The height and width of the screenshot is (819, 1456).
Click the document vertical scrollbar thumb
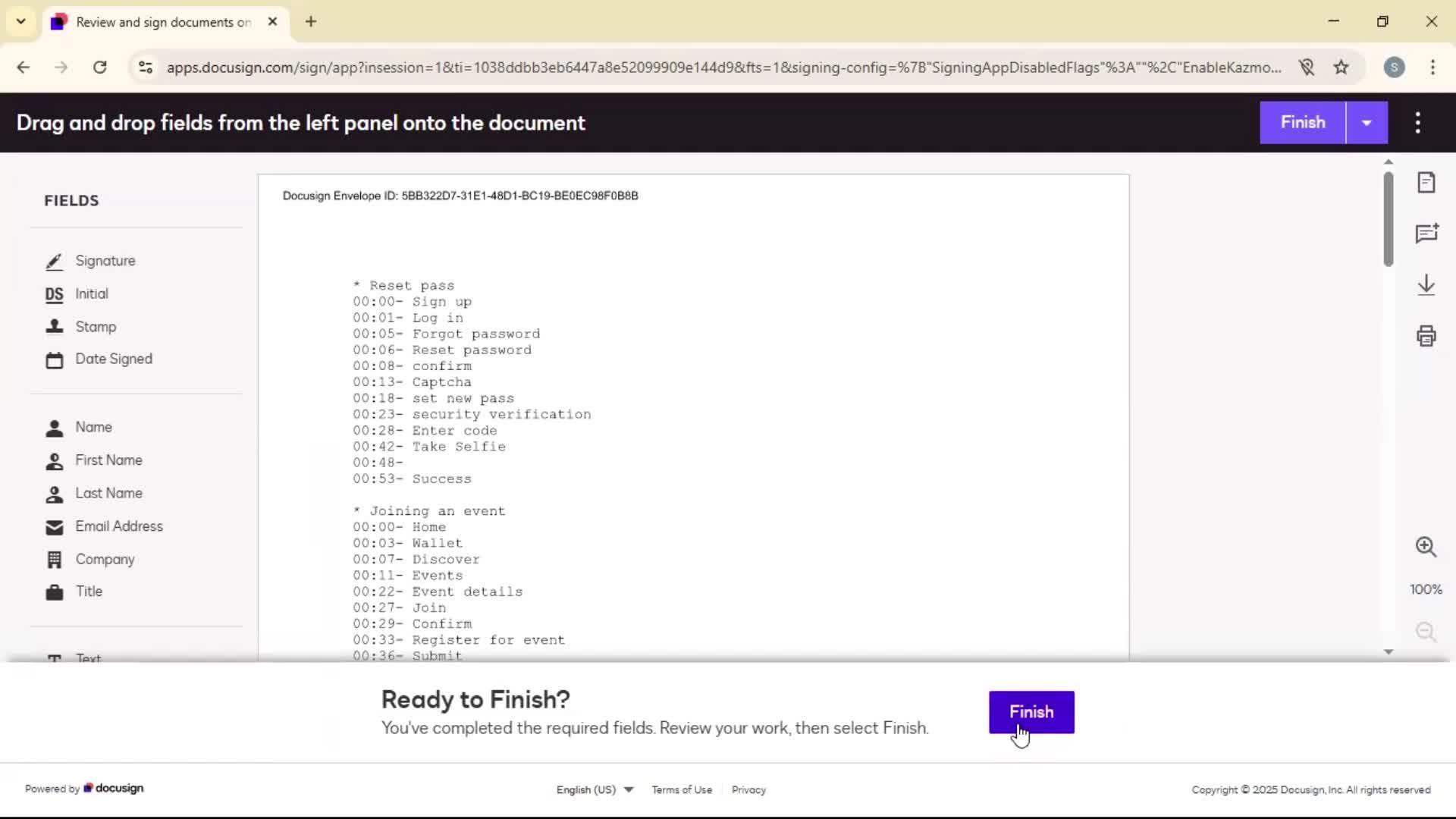pos(1389,218)
